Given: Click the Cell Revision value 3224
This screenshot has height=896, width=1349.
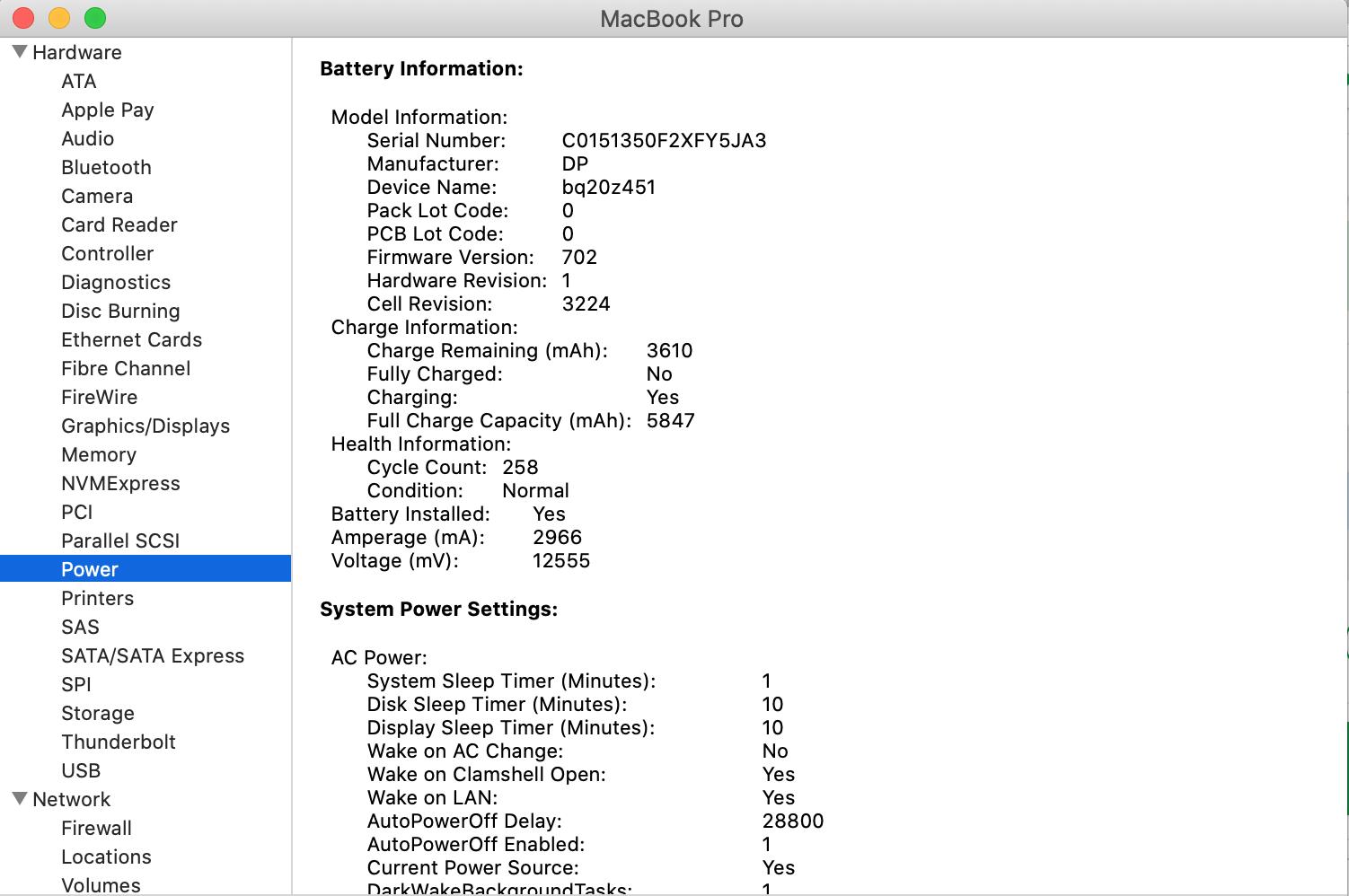Looking at the screenshot, I should (x=586, y=303).
